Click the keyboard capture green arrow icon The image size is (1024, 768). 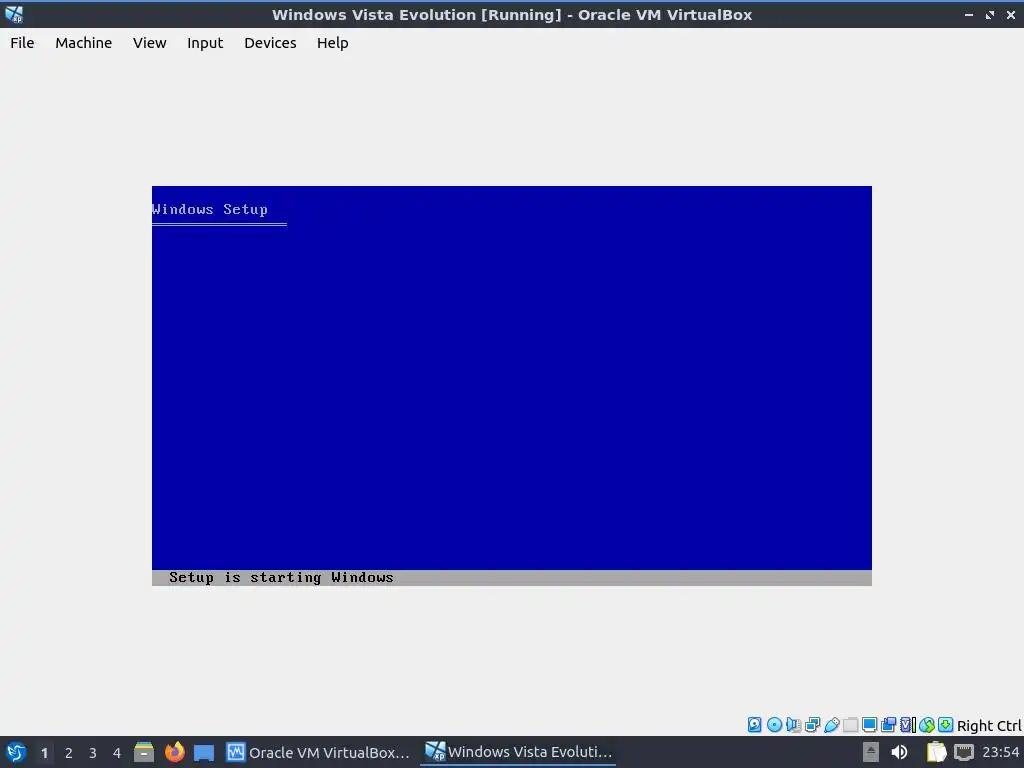945,724
